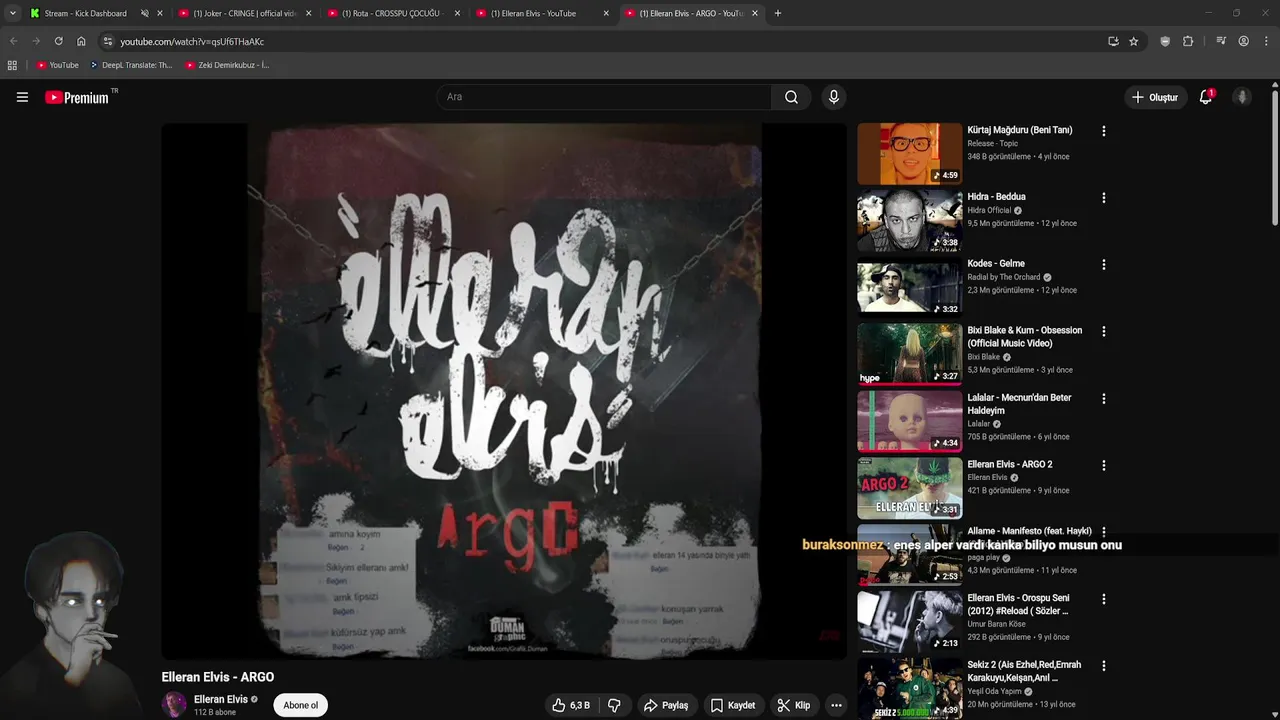Open the tab search dropdown arrow
Viewport: 1280px width, 720px height.
tap(12, 13)
